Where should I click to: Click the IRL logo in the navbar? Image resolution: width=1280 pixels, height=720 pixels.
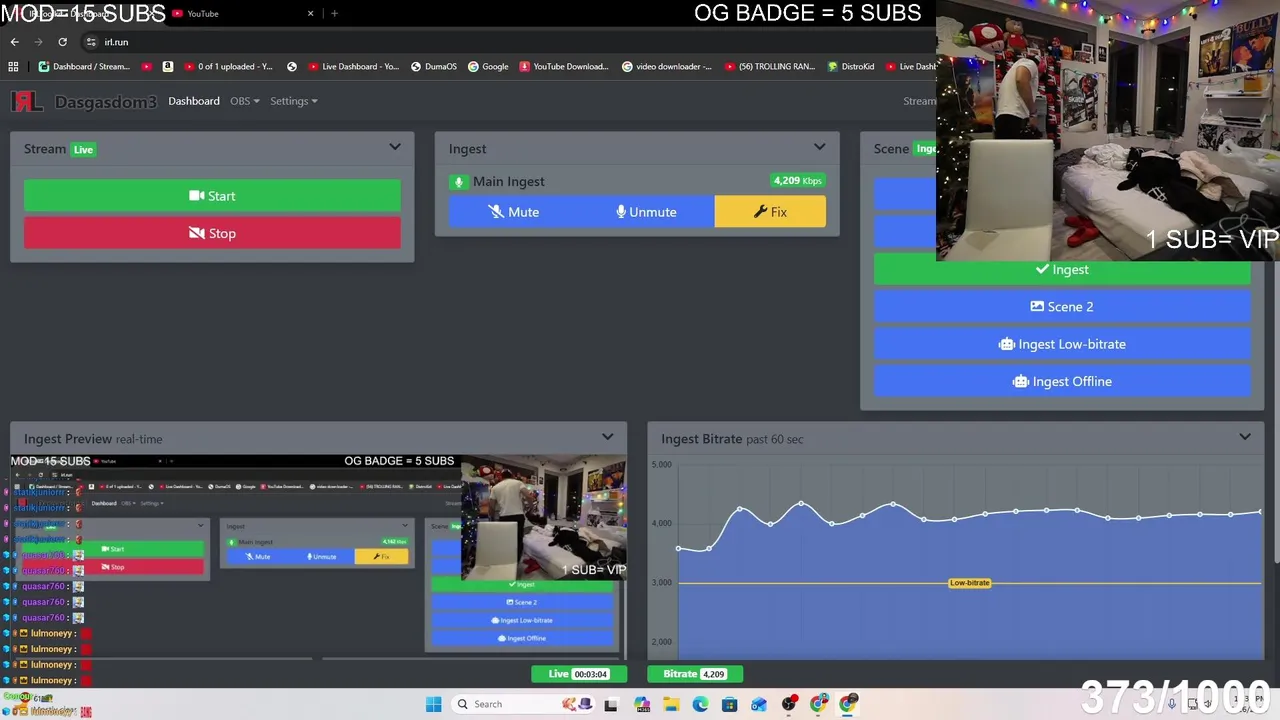coord(27,101)
